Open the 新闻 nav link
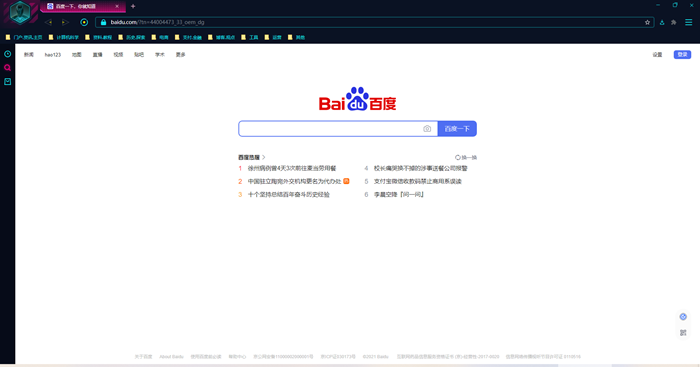The height and width of the screenshot is (367, 700). 29,54
